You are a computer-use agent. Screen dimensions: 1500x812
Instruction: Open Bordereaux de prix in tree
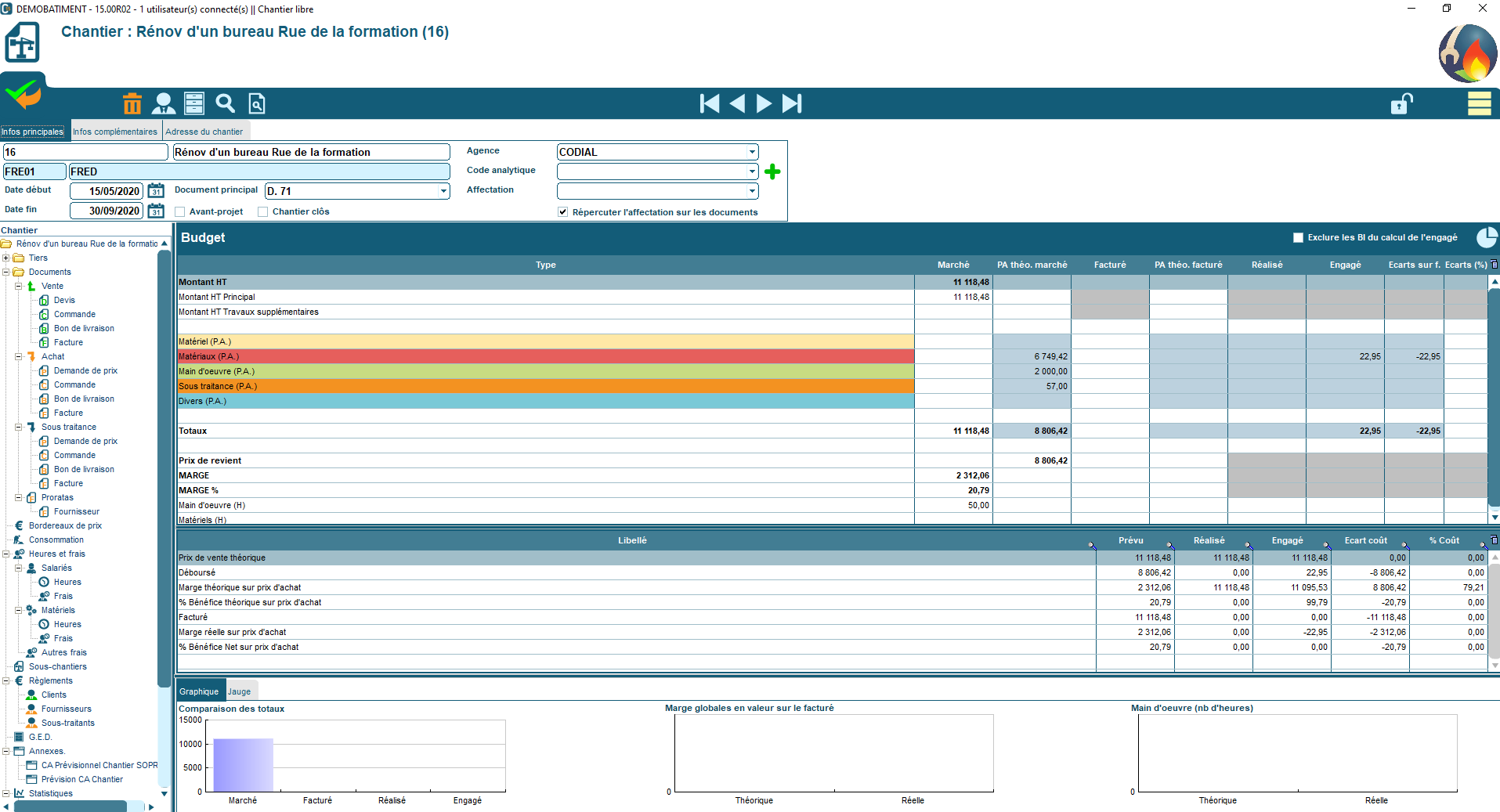click(65, 525)
